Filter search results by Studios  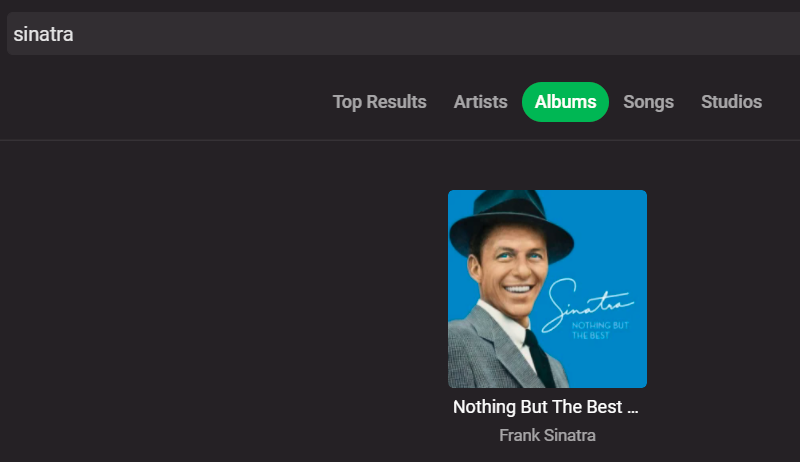point(731,102)
